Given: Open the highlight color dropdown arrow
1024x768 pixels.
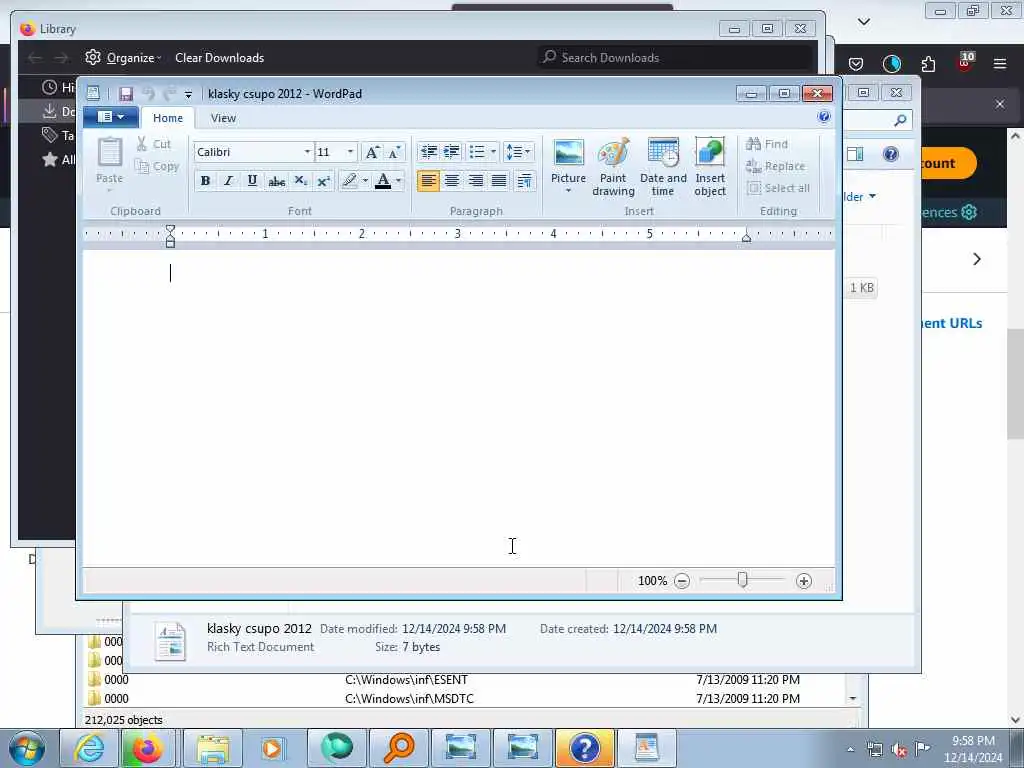Looking at the screenshot, I should 365,181.
